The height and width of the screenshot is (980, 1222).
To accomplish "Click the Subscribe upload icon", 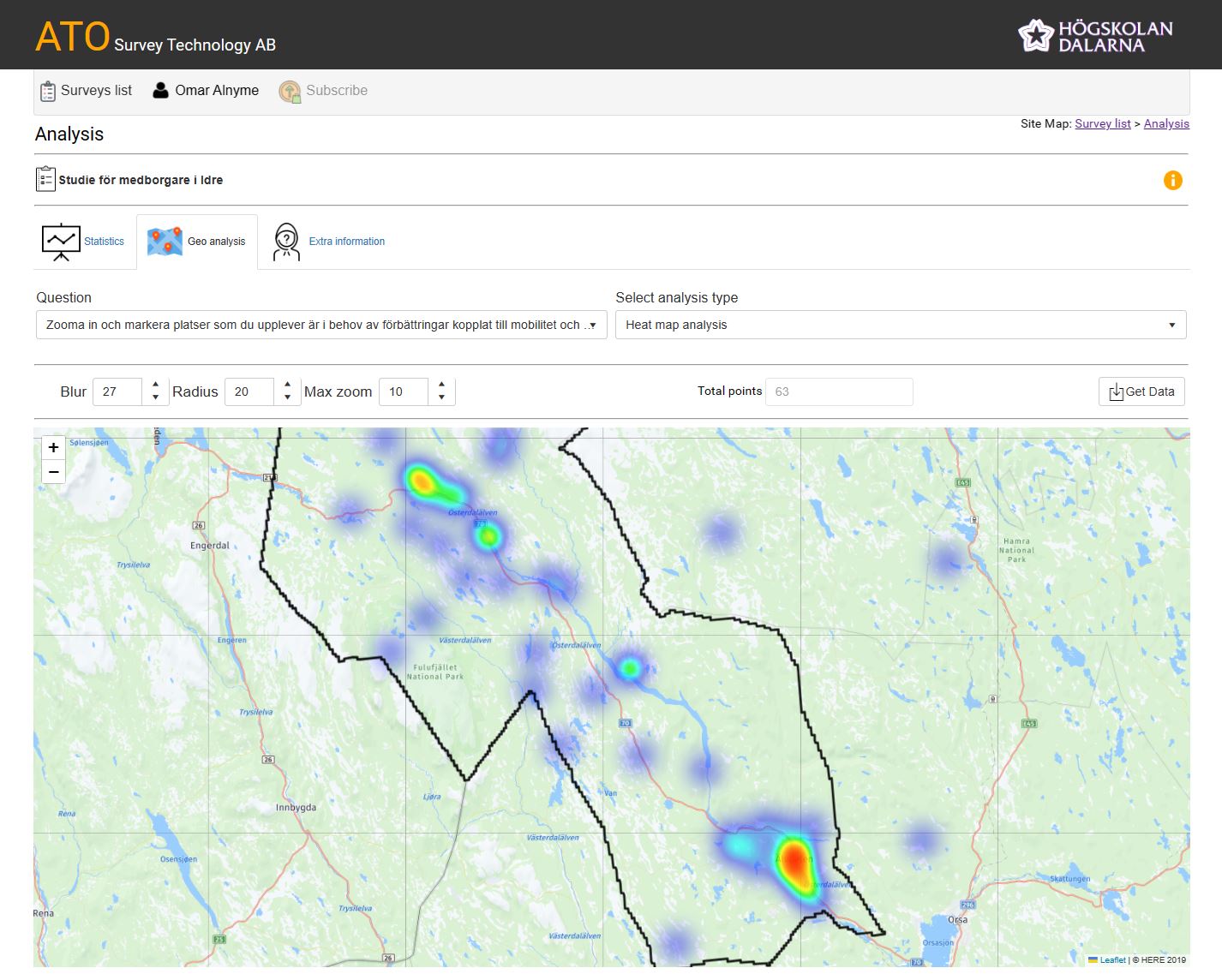I will point(290,91).
